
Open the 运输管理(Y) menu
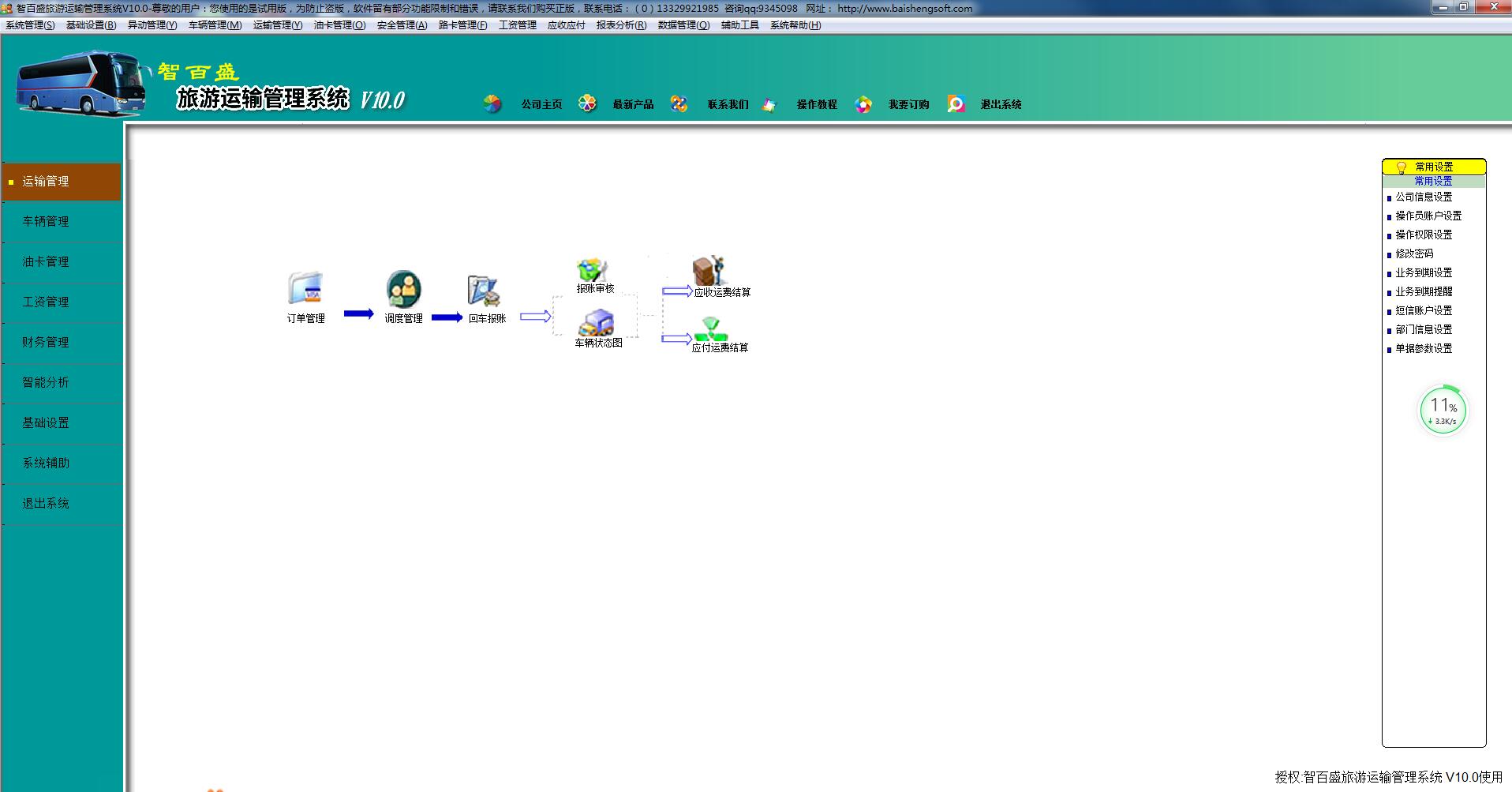pos(278,25)
